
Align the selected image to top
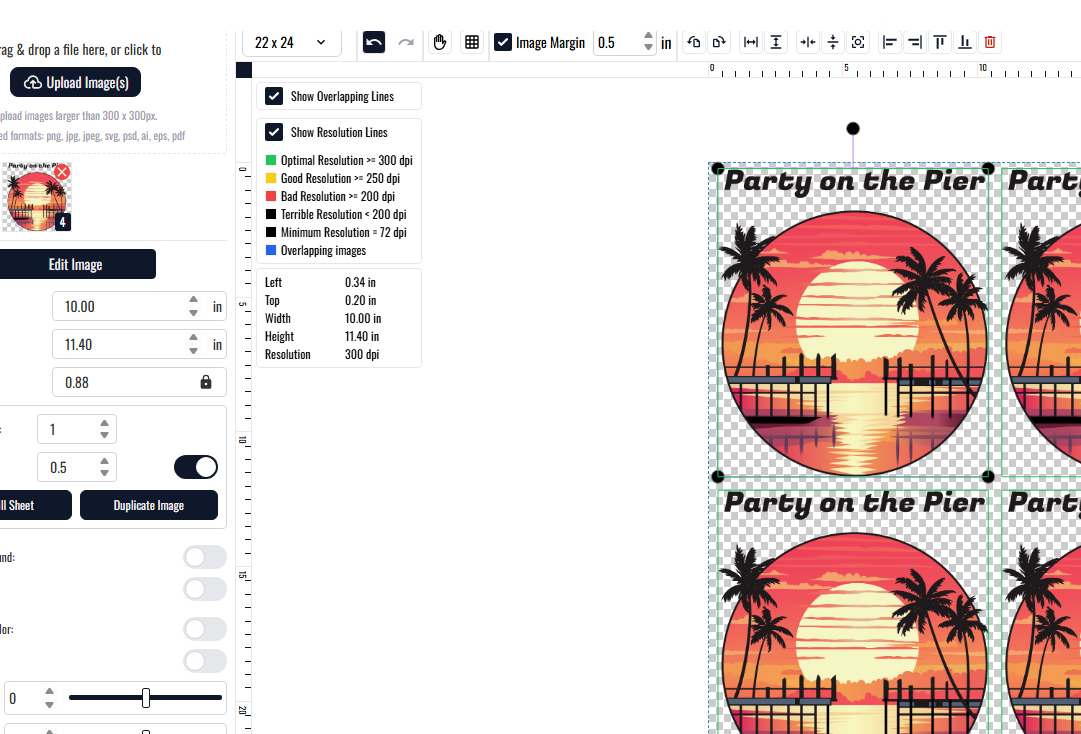pos(940,42)
